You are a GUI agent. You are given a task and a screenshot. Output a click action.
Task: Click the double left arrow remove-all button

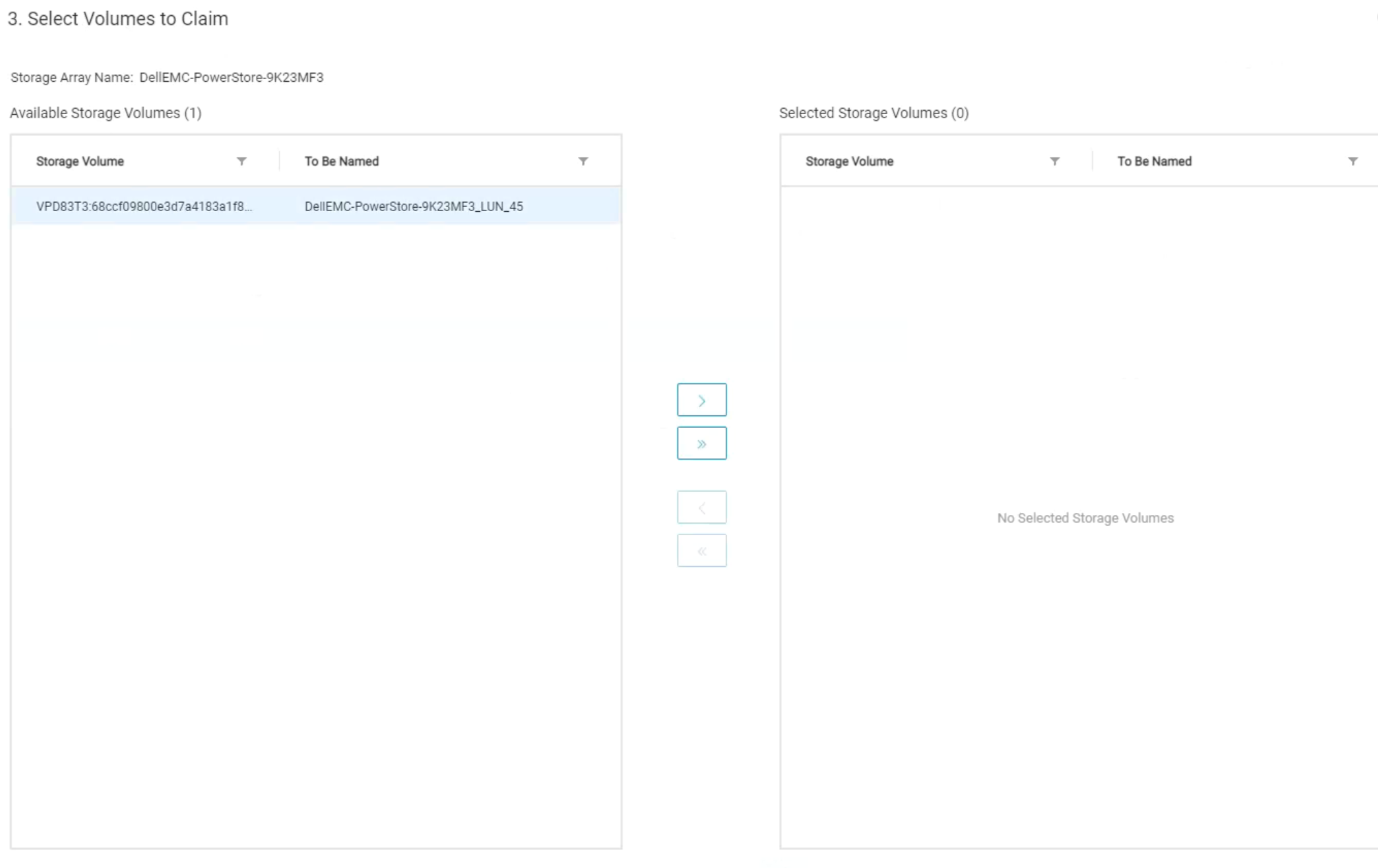pyautogui.click(x=701, y=551)
